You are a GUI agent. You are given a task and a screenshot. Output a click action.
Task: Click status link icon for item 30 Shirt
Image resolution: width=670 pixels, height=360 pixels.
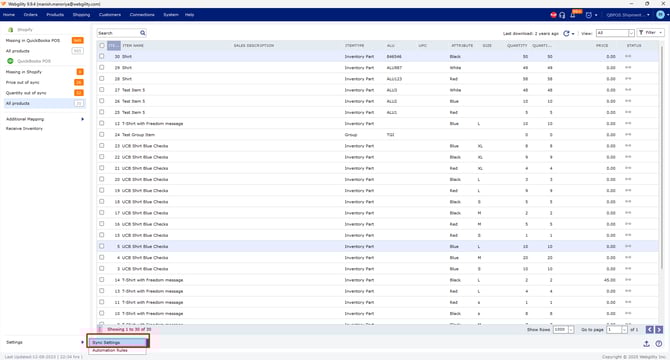(x=628, y=56)
